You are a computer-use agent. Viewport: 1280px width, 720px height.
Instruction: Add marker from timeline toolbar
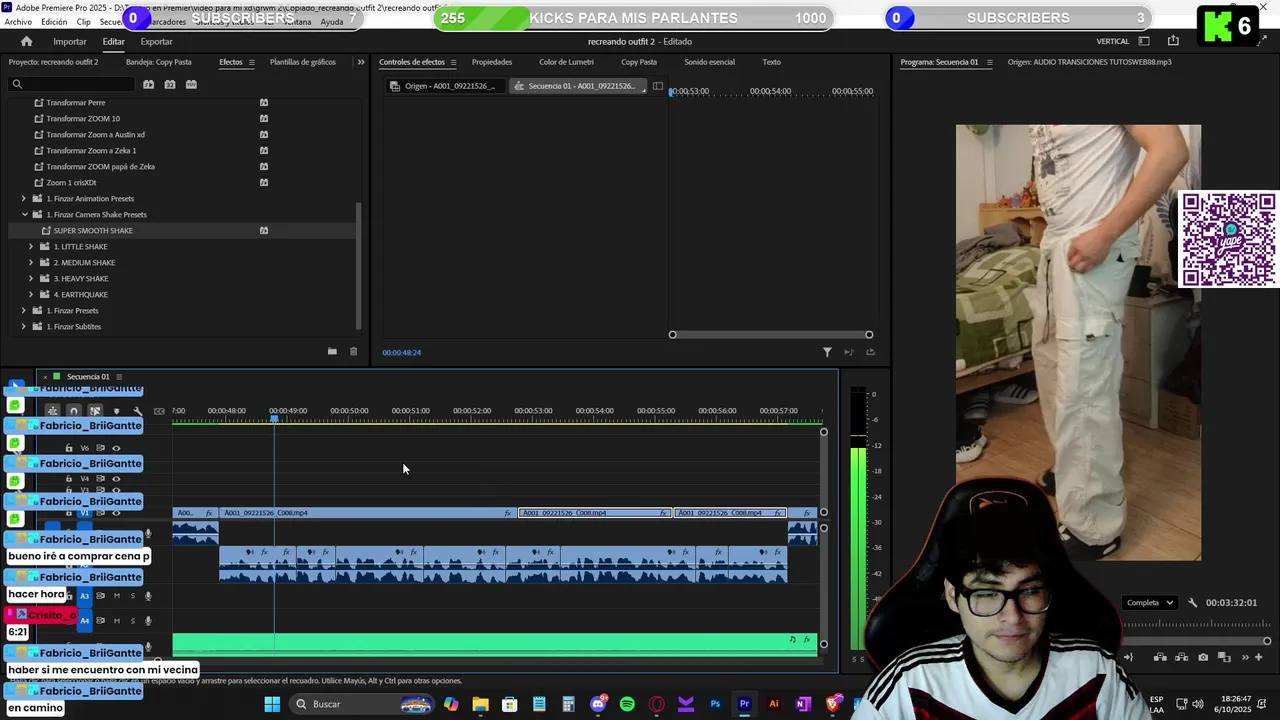coord(116,411)
